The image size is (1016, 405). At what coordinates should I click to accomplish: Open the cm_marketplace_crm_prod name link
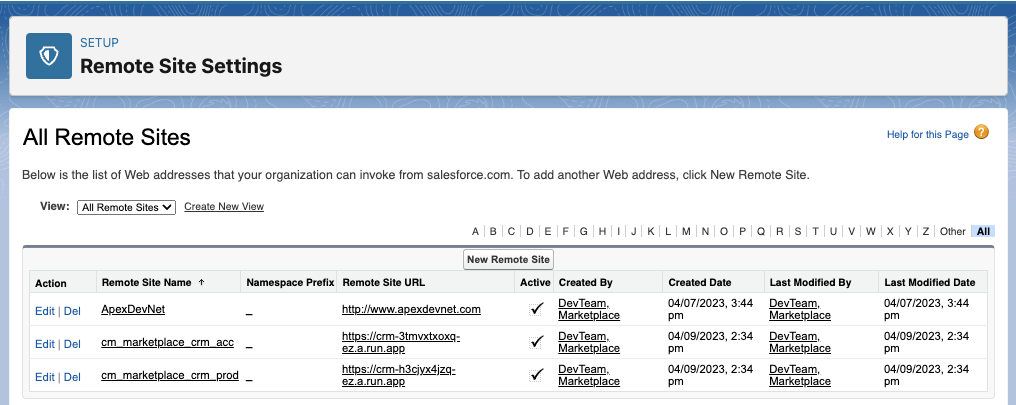tap(170, 375)
